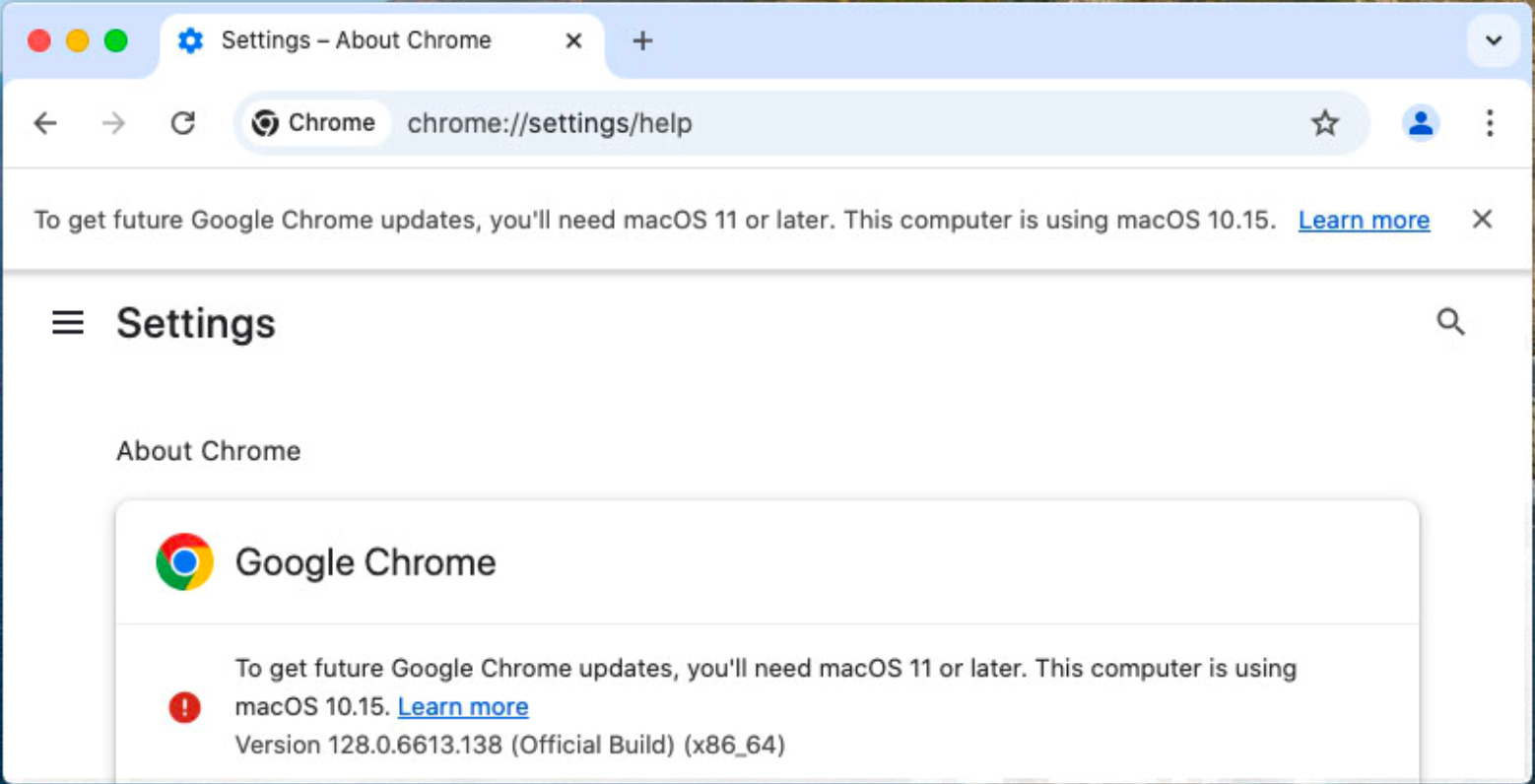Close the Settings – About Chrome tab
This screenshot has width=1535, height=784.
[573, 40]
